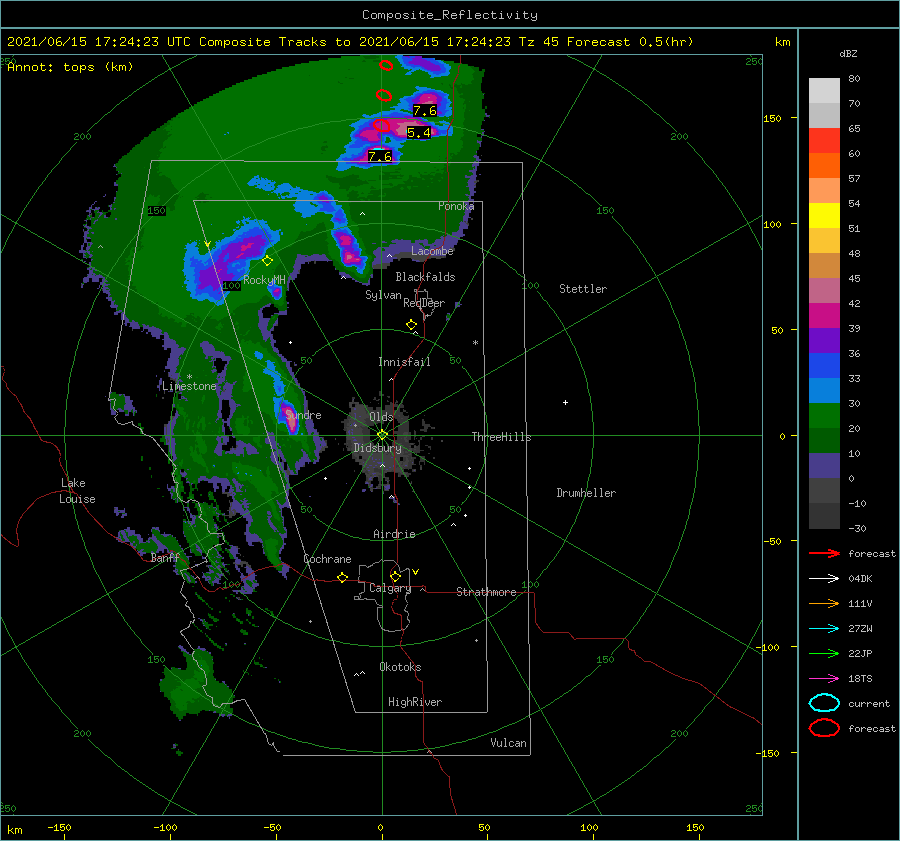The image size is (900, 841).
Task: Click the Cochrane city label
Action: (327, 559)
